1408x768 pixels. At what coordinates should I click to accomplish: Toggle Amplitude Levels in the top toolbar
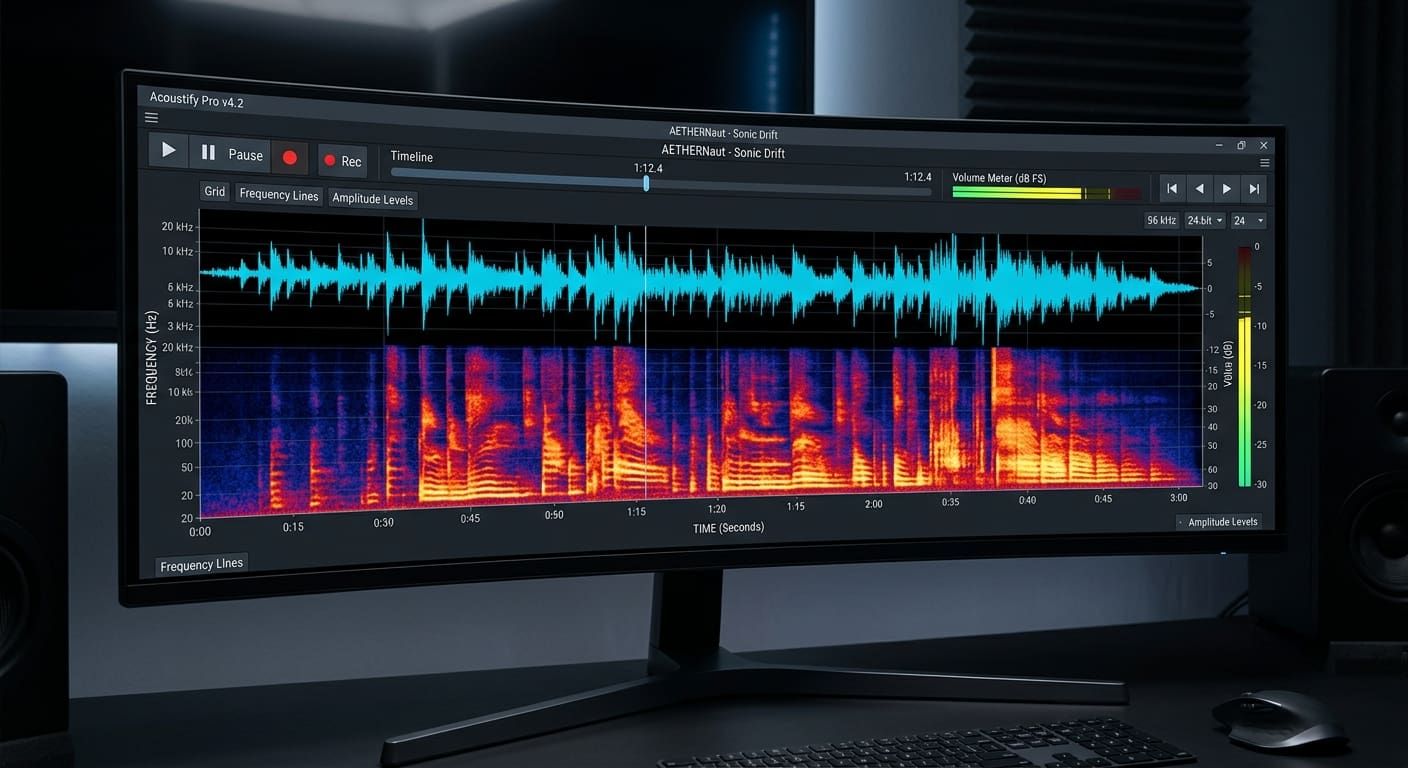click(372, 199)
